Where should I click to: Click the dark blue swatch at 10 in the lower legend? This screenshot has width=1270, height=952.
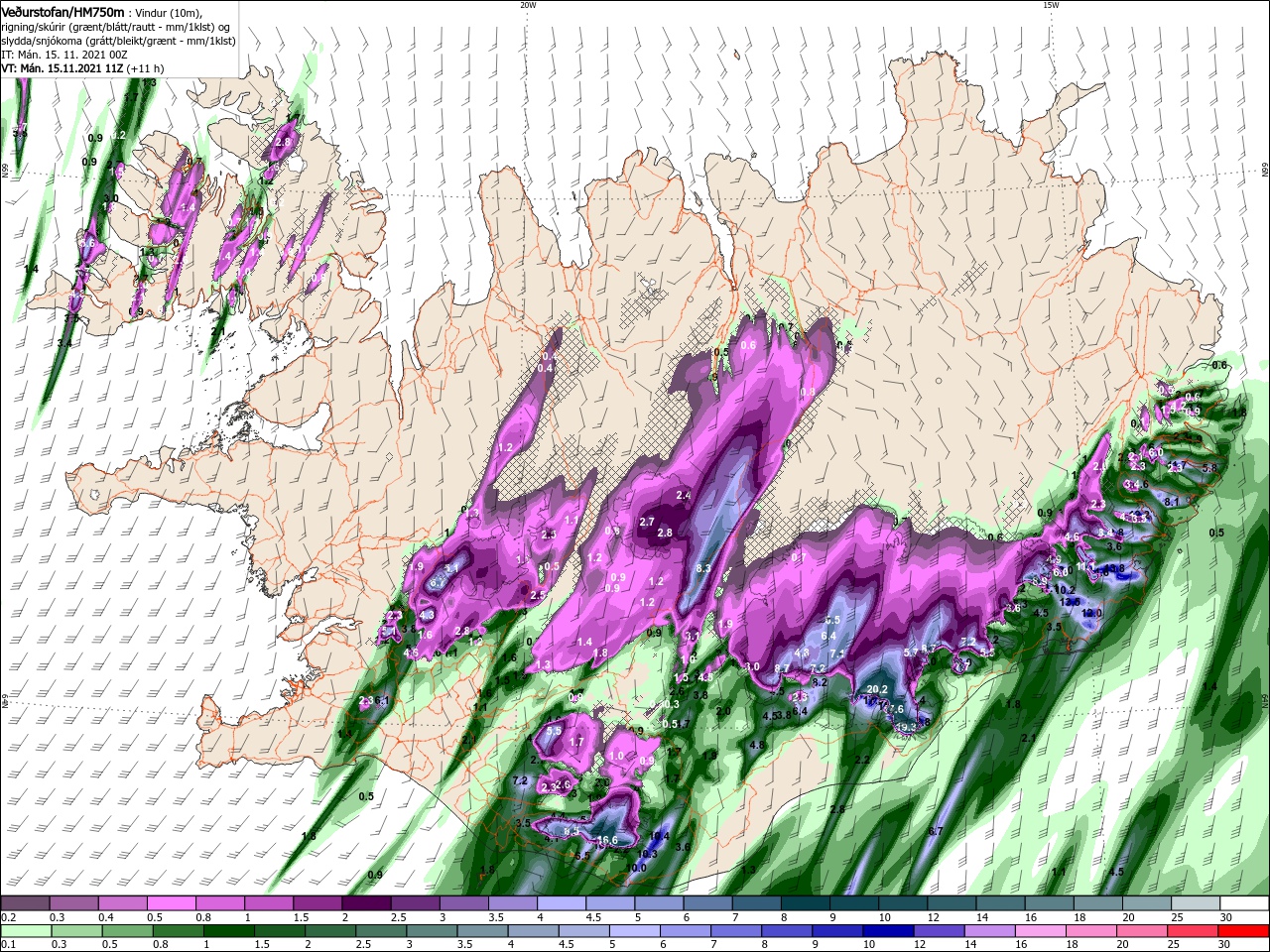coord(888,930)
